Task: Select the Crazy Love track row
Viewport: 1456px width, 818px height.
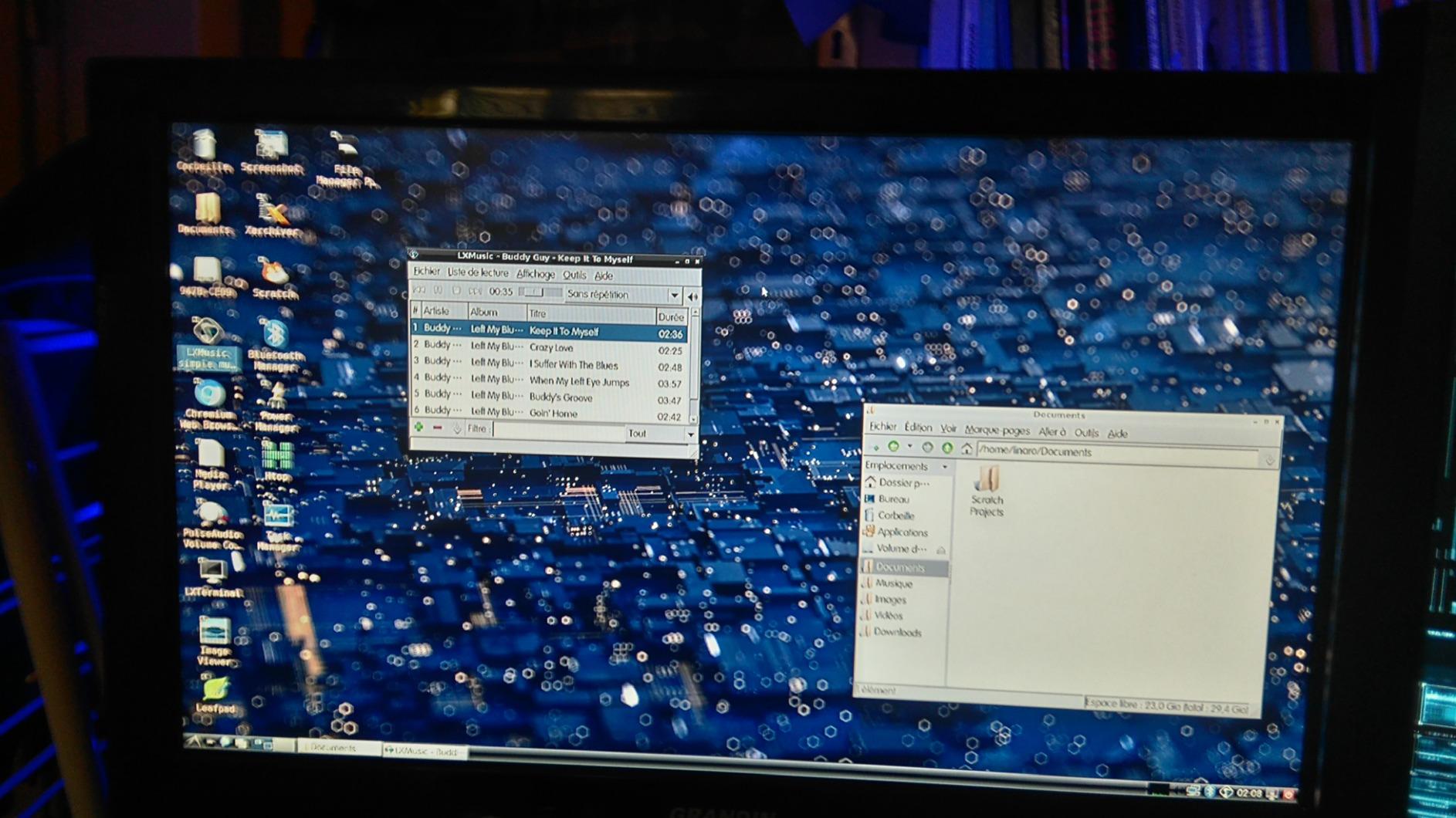Action: [550, 348]
